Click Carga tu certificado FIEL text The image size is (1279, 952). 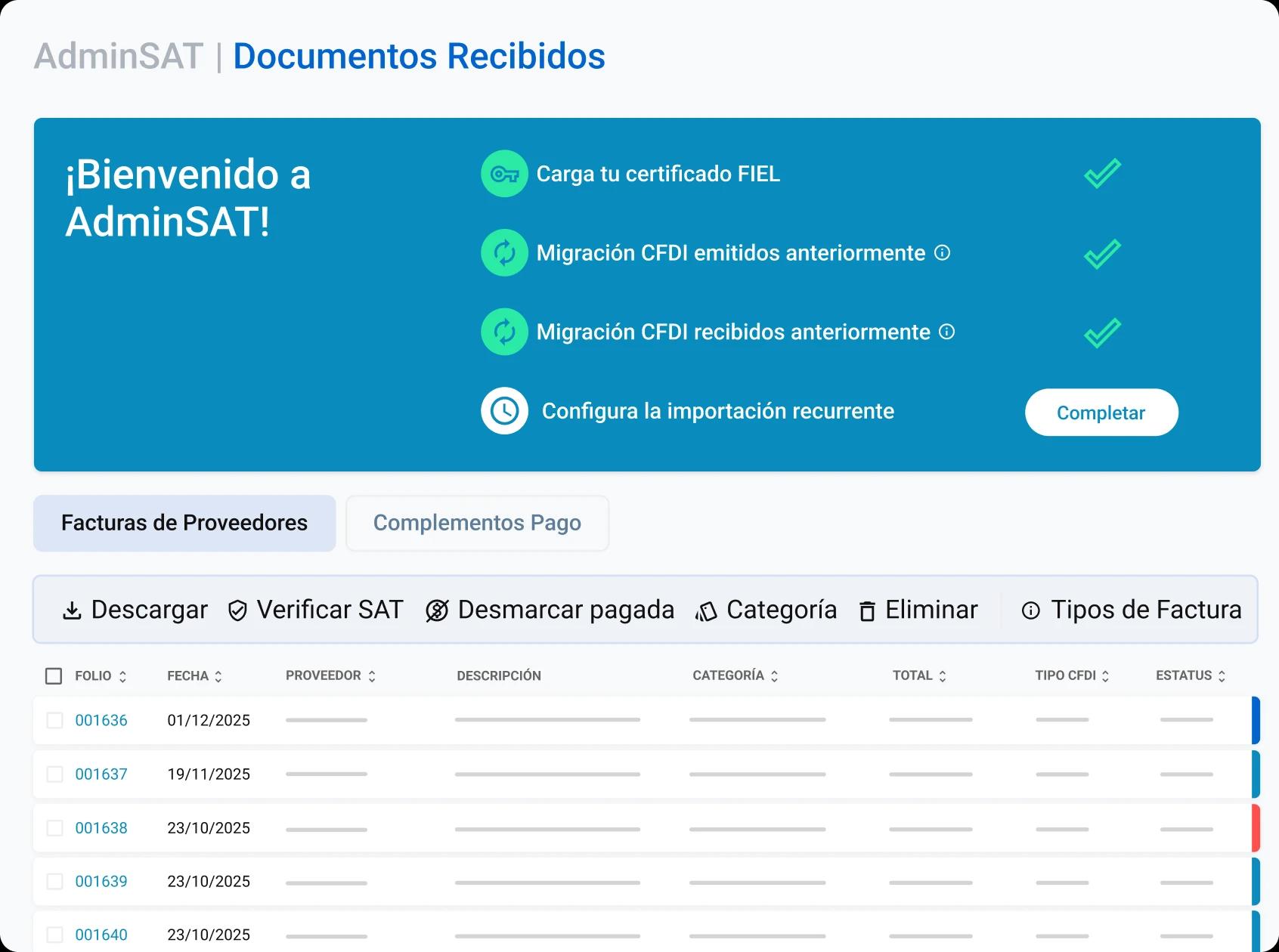pyautogui.click(x=658, y=174)
